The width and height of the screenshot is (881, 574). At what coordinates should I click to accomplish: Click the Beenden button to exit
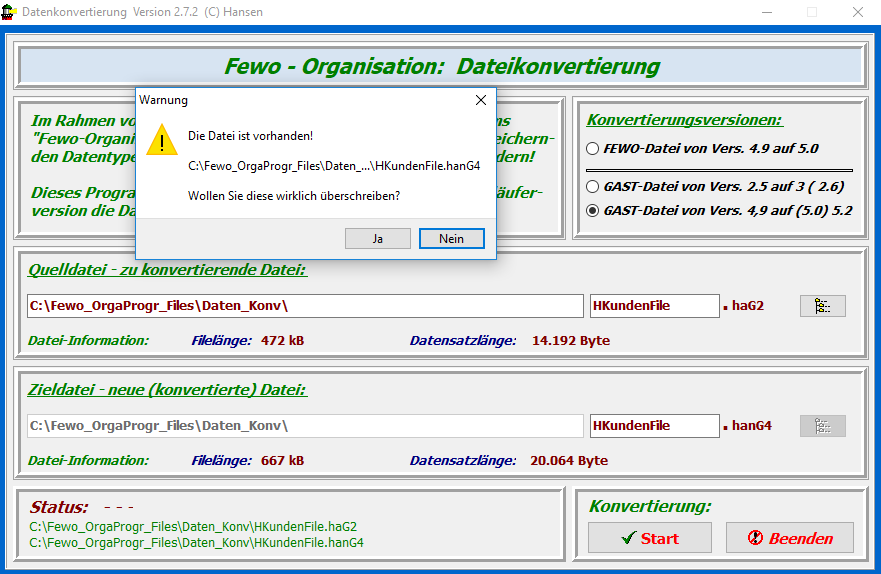tap(789, 538)
